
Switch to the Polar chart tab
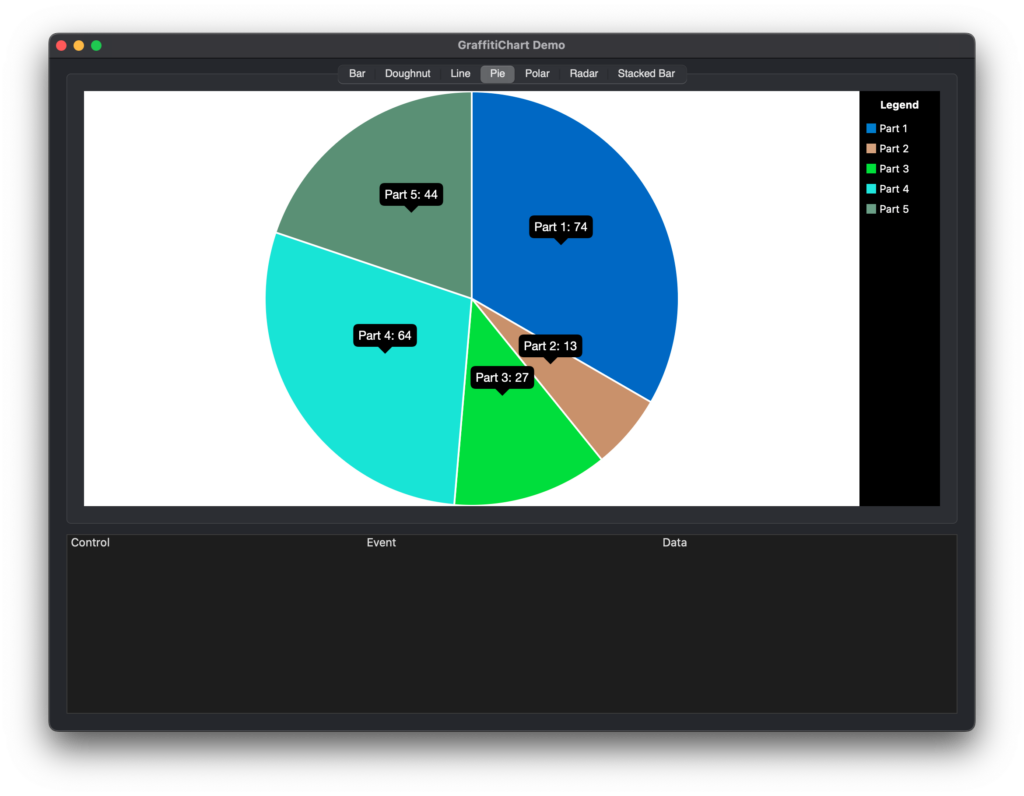click(537, 73)
